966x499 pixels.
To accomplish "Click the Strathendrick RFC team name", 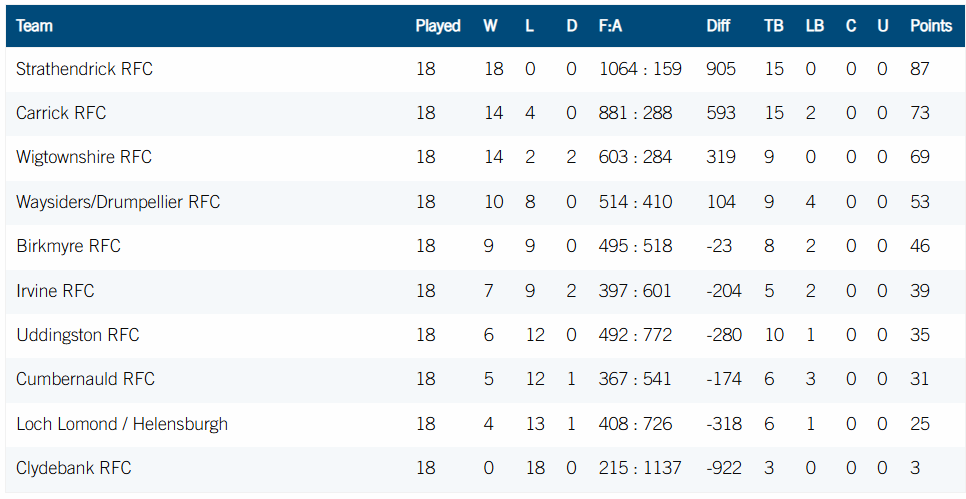I will coord(84,69).
